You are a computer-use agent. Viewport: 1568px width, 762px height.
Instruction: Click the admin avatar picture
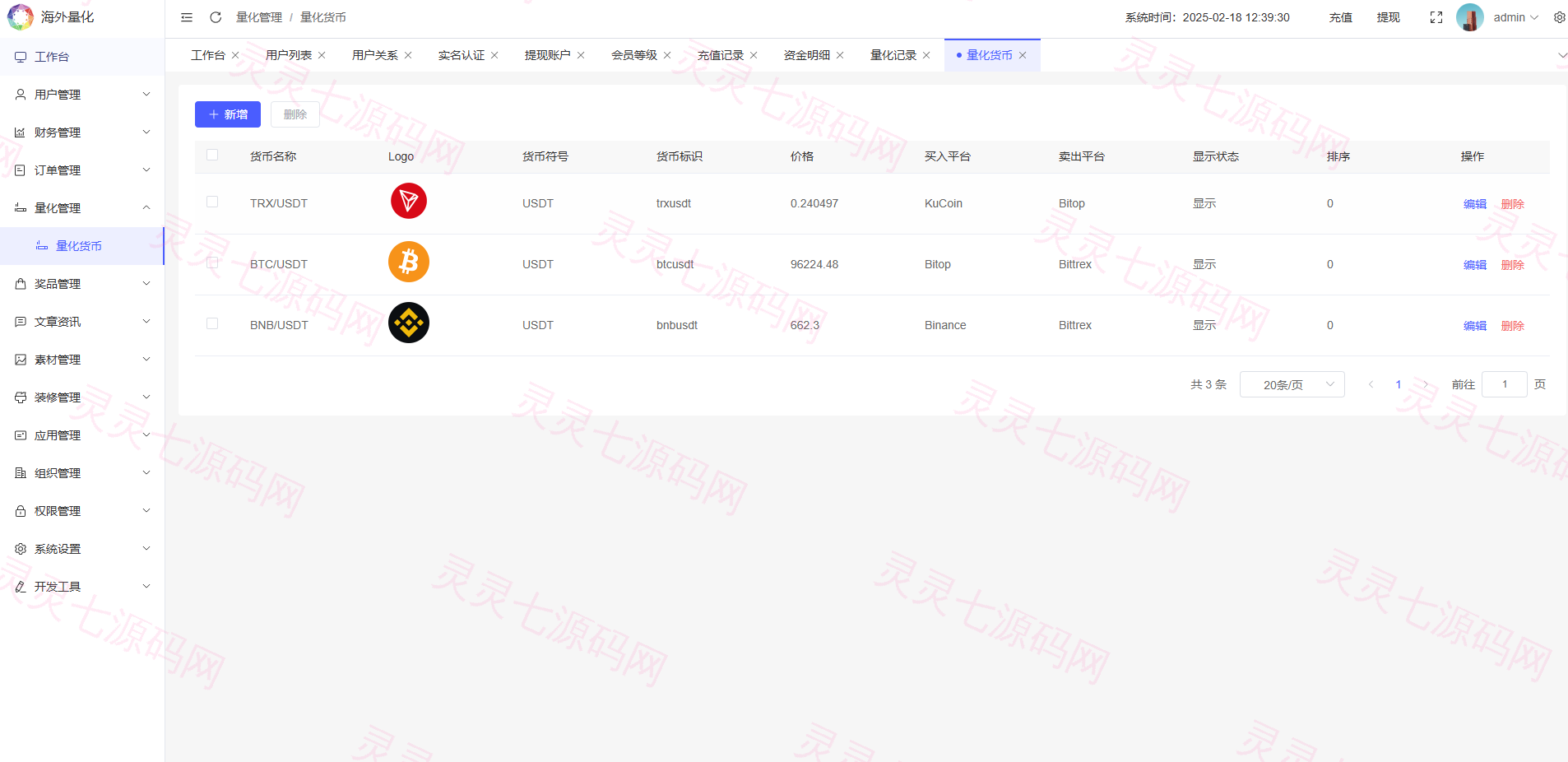click(x=1469, y=17)
